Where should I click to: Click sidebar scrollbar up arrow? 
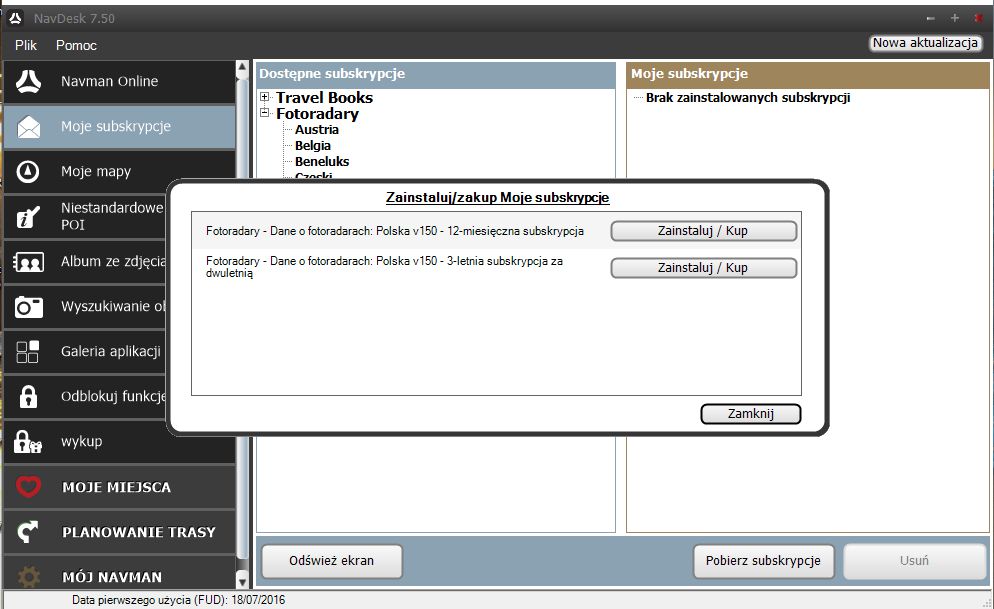[x=242, y=67]
